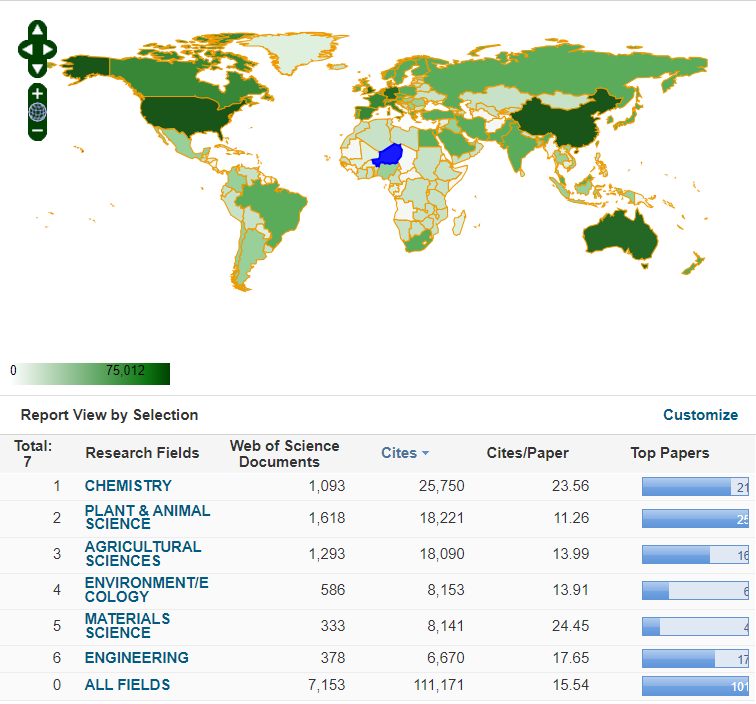Sort by Web of Science Documents header
The width and height of the screenshot is (756, 704).
(284, 454)
